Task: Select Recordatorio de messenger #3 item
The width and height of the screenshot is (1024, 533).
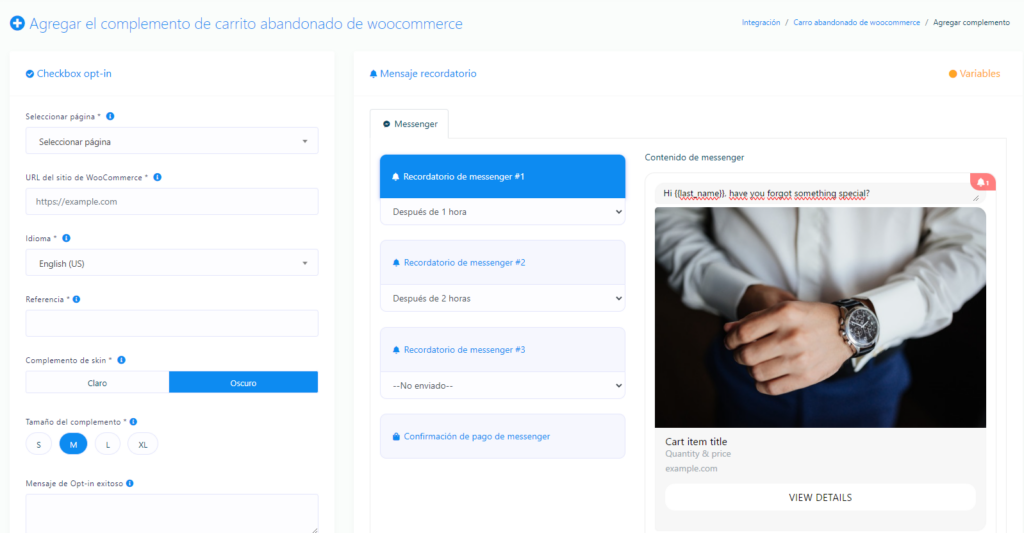Action: pos(503,349)
